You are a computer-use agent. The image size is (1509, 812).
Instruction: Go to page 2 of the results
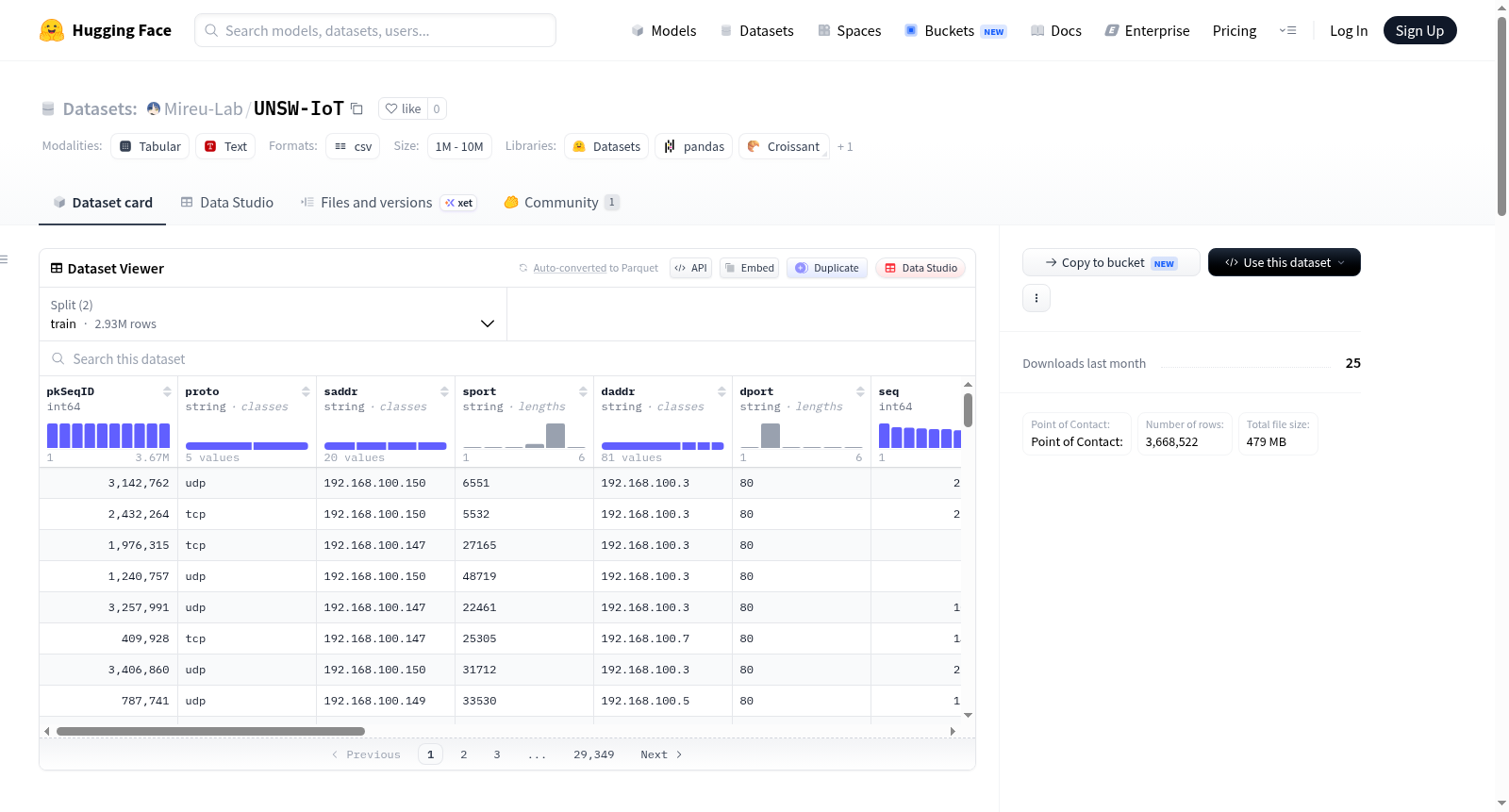[464, 754]
